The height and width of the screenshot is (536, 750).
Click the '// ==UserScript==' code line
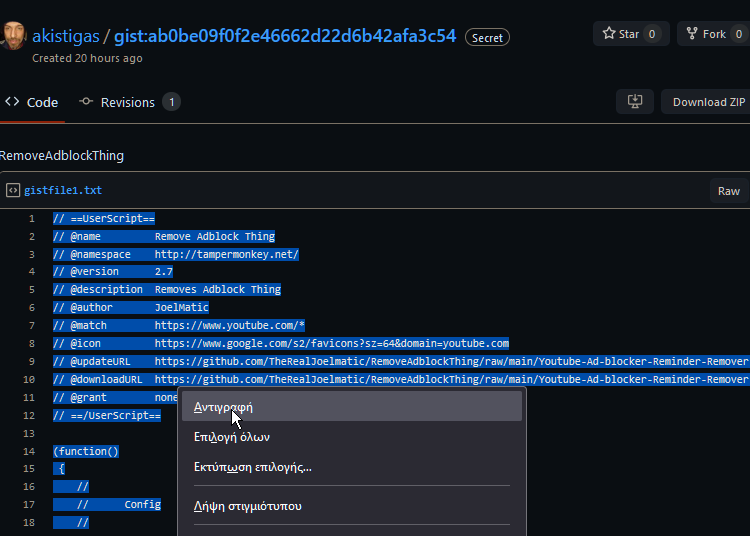click(x=104, y=219)
